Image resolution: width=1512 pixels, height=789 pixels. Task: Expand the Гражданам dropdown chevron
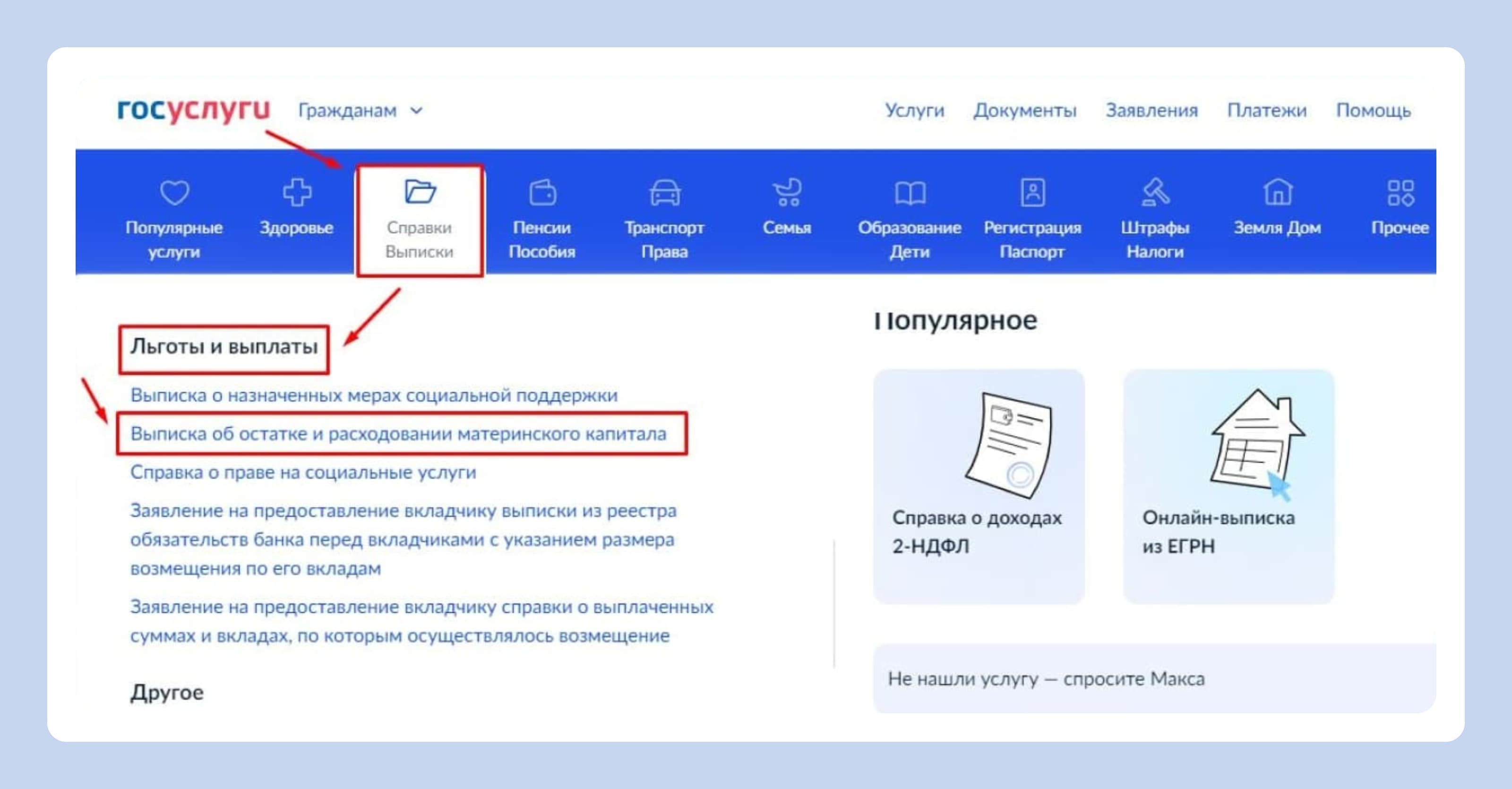[x=416, y=111]
